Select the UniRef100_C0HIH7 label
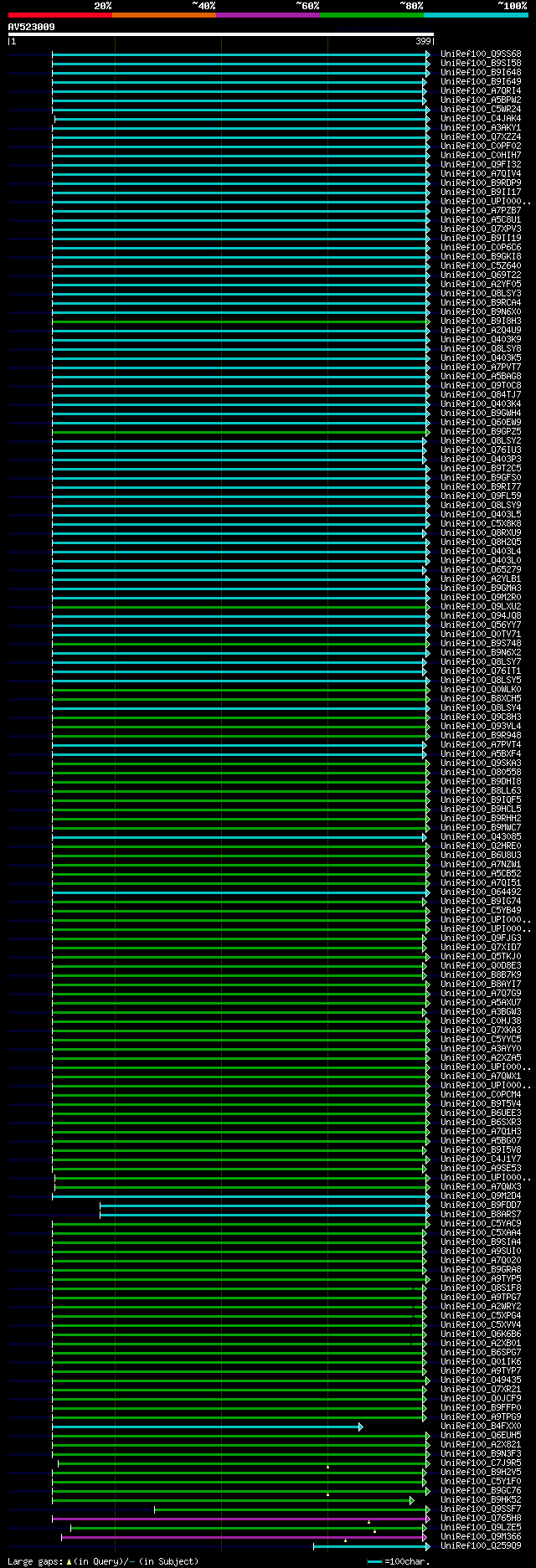 click(x=481, y=156)
